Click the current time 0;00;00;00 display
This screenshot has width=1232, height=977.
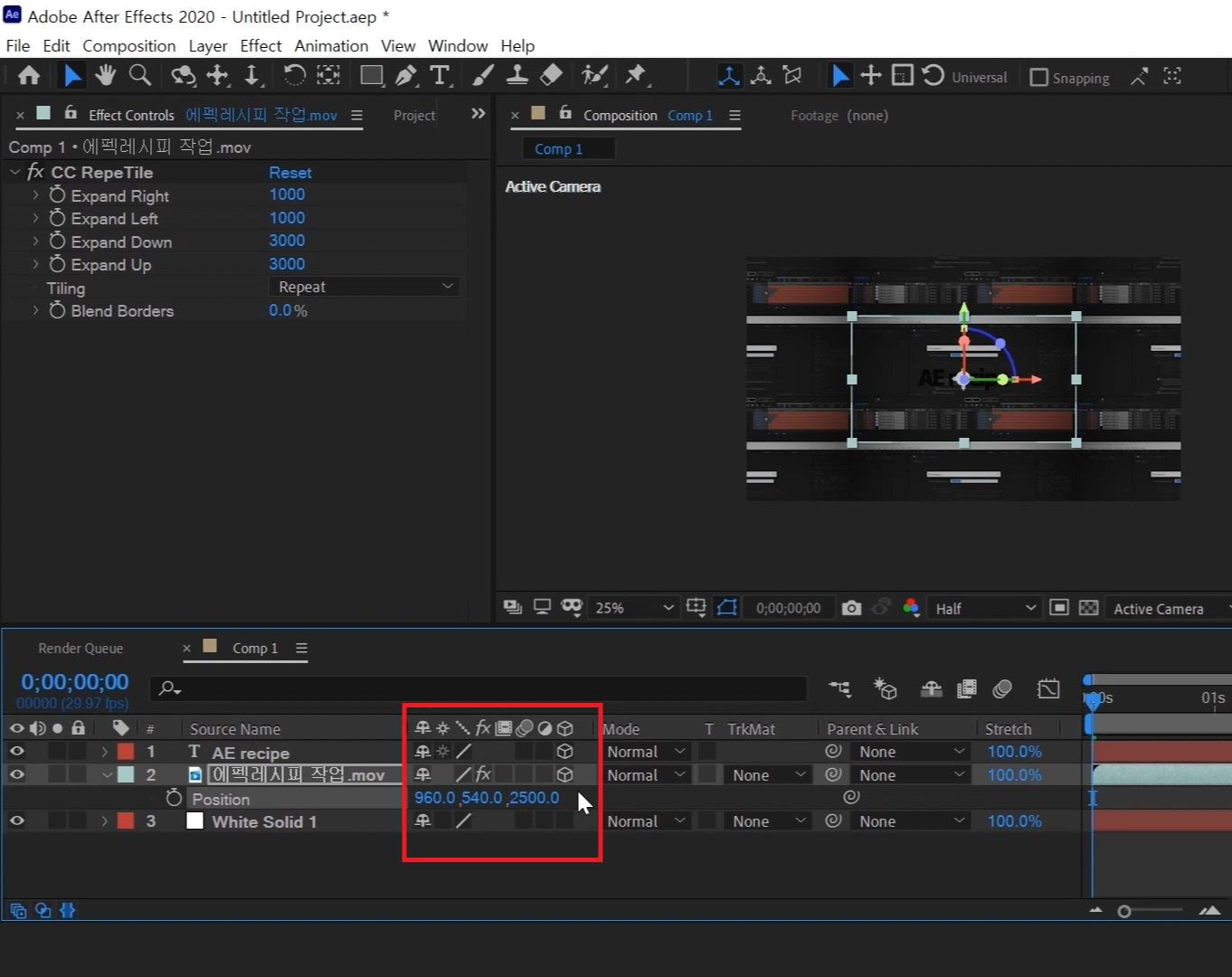(x=75, y=682)
